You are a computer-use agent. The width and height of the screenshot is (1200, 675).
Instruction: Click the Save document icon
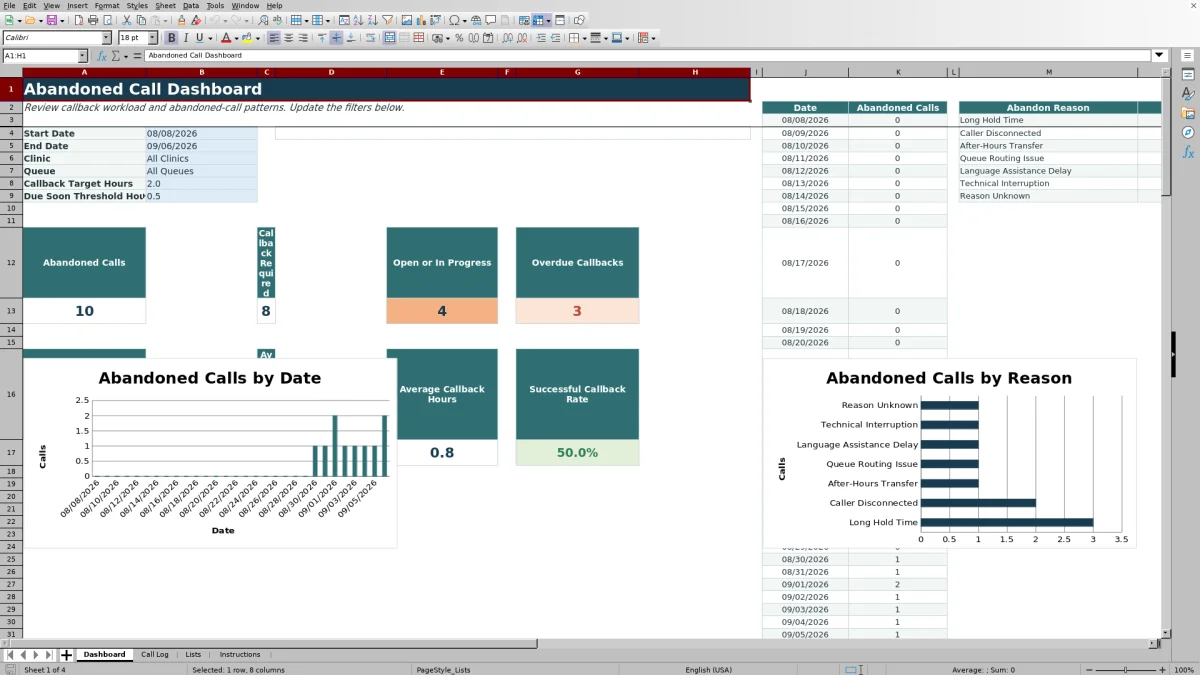(51, 20)
